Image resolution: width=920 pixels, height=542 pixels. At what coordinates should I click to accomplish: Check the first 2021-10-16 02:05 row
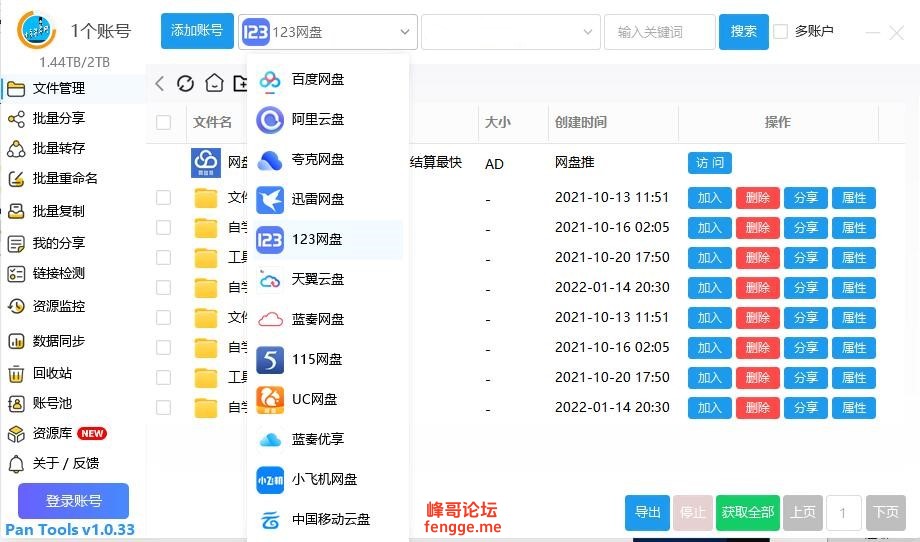[x=164, y=228]
